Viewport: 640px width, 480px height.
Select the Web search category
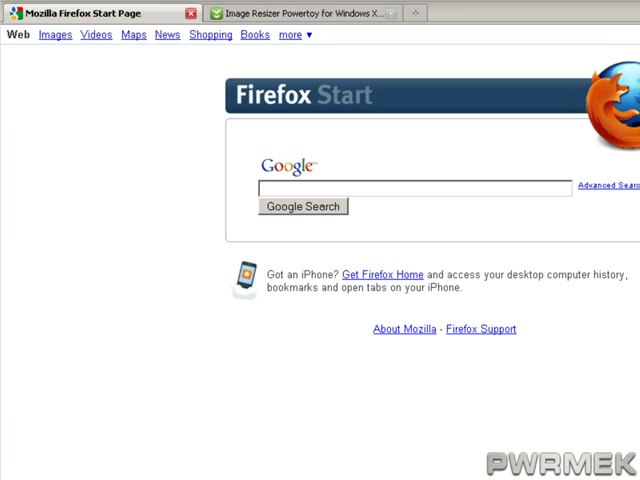click(18, 35)
